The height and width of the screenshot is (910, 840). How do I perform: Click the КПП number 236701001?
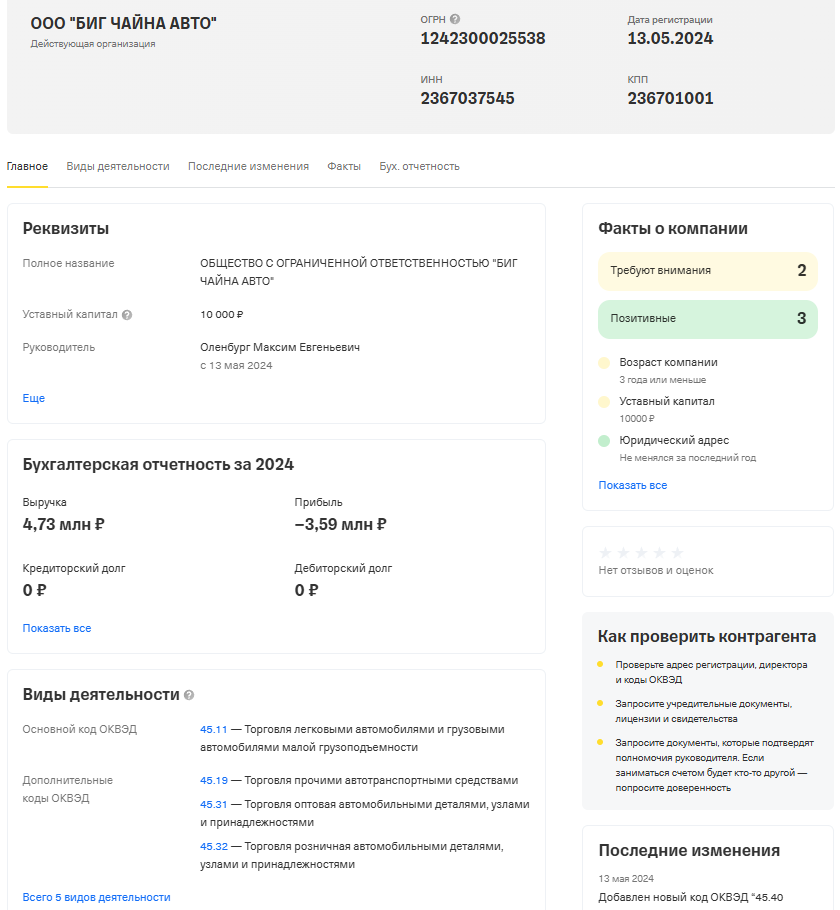[670, 99]
